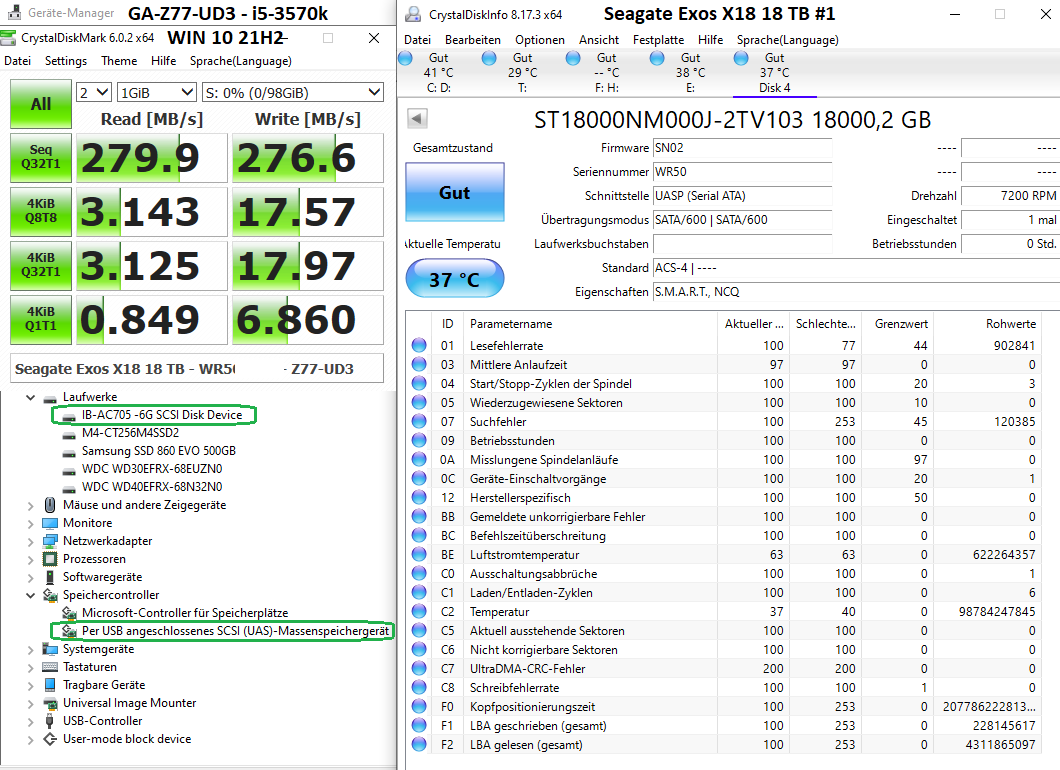
Task: Click the Monitore device icon
Action: 50,523
